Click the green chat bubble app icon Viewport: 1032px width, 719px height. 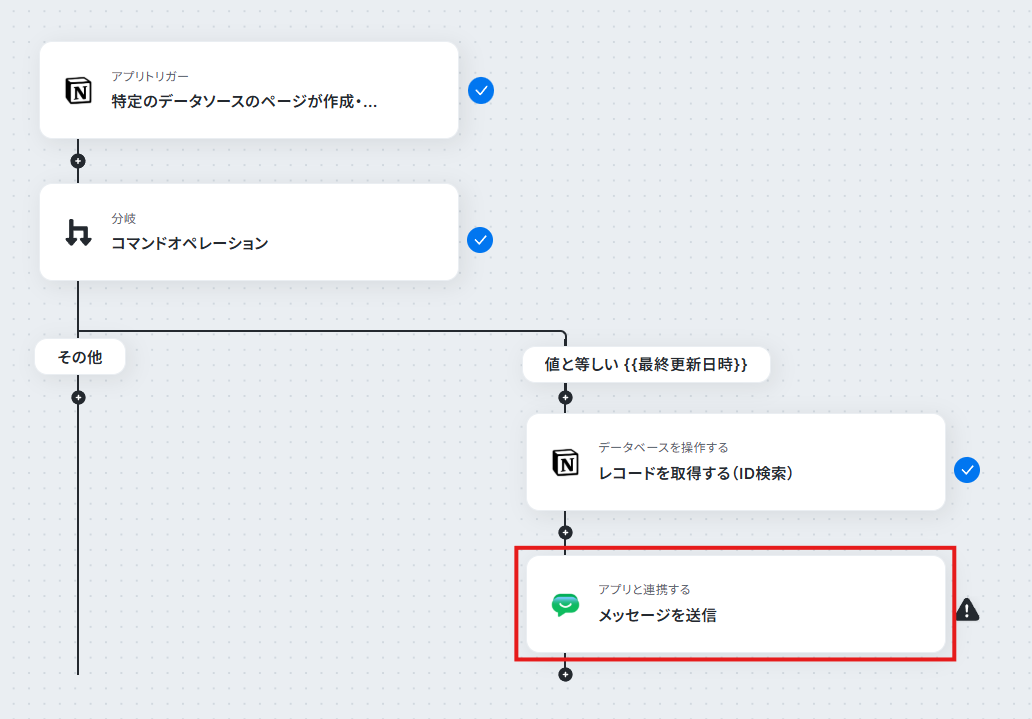(565, 604)
